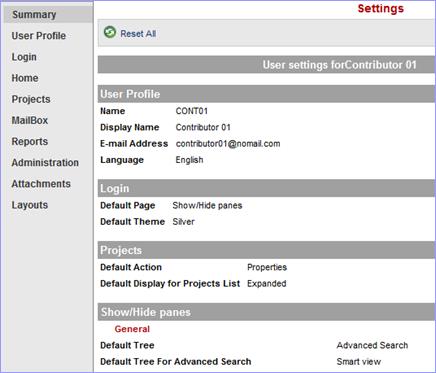Screen dimensions: 436x373
Task: Click the Show/Hide panes section header
Action: point(266,312)
